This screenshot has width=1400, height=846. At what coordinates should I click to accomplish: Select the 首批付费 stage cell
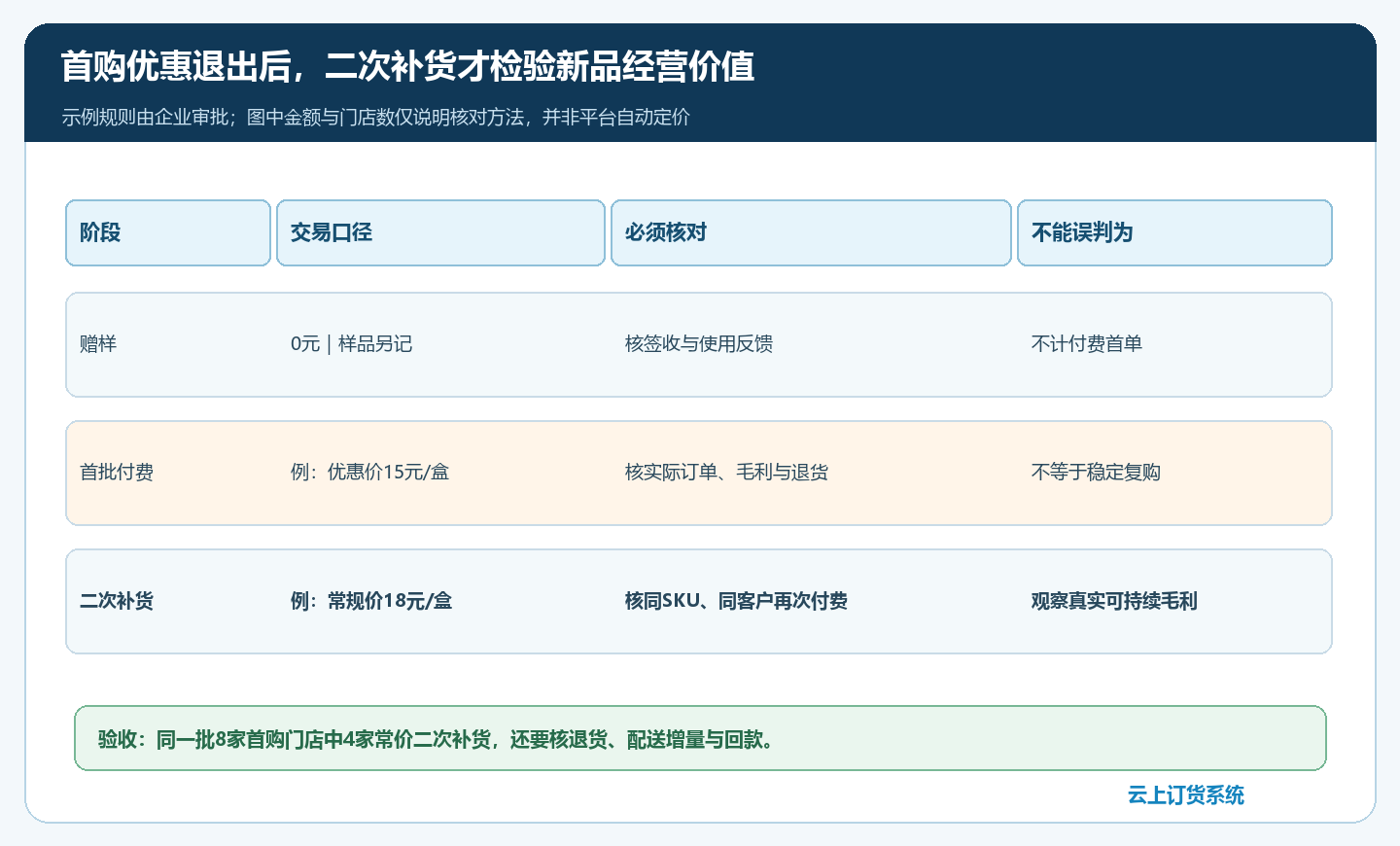[117, 473]
